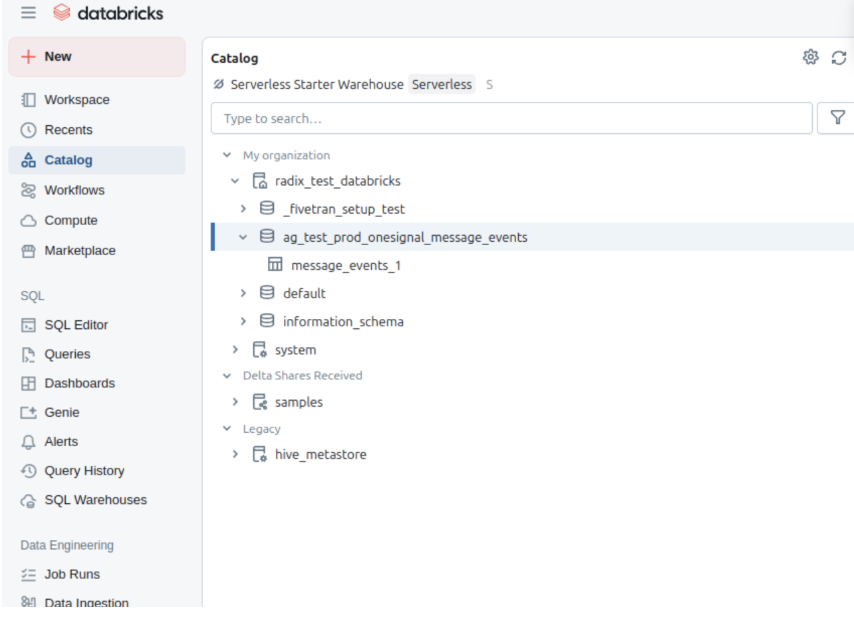
Task: Click the New button
Action: [x=97, y=57]
